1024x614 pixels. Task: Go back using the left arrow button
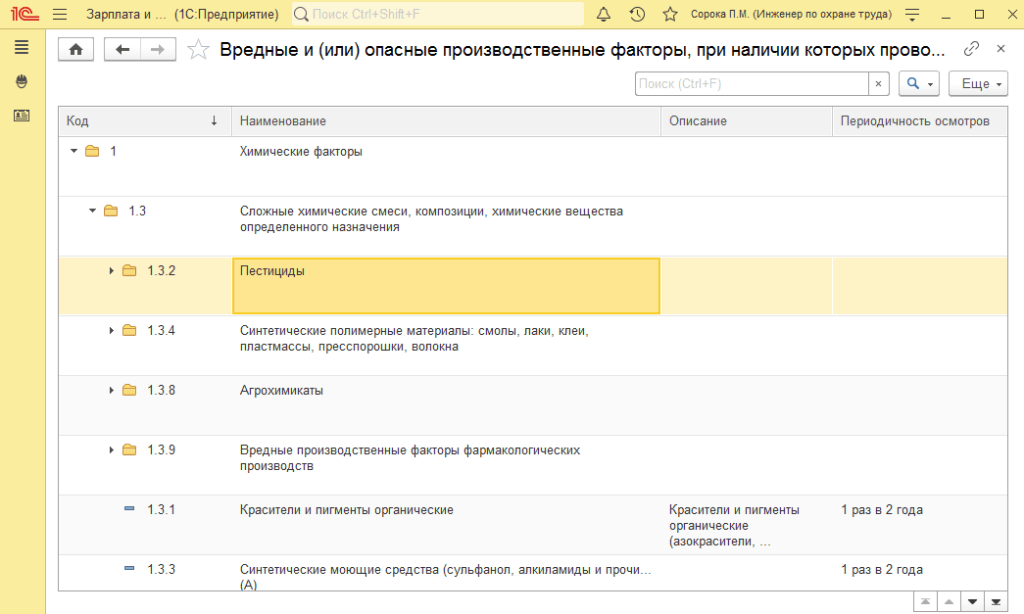point(123,50)
